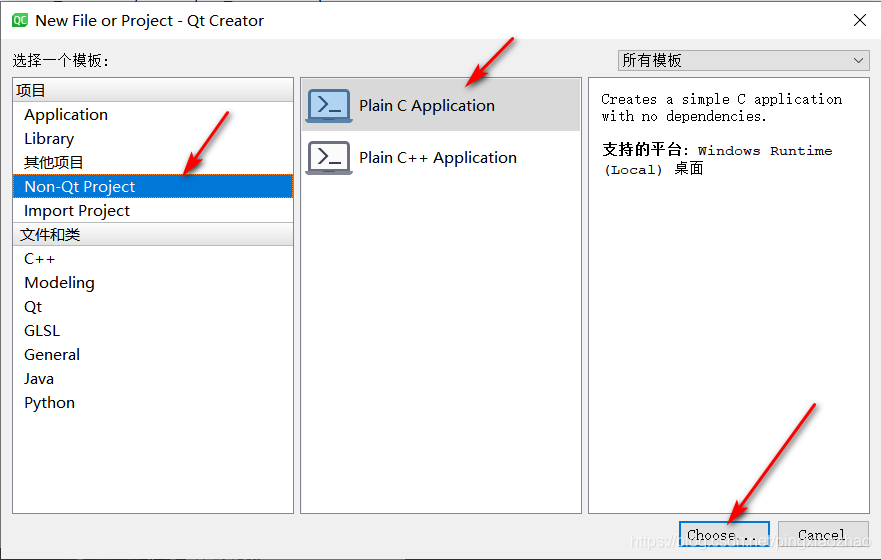This screenshot has height=560, width=881.
Task: Select the Import Project category
Action: click(x=153, y=211)
